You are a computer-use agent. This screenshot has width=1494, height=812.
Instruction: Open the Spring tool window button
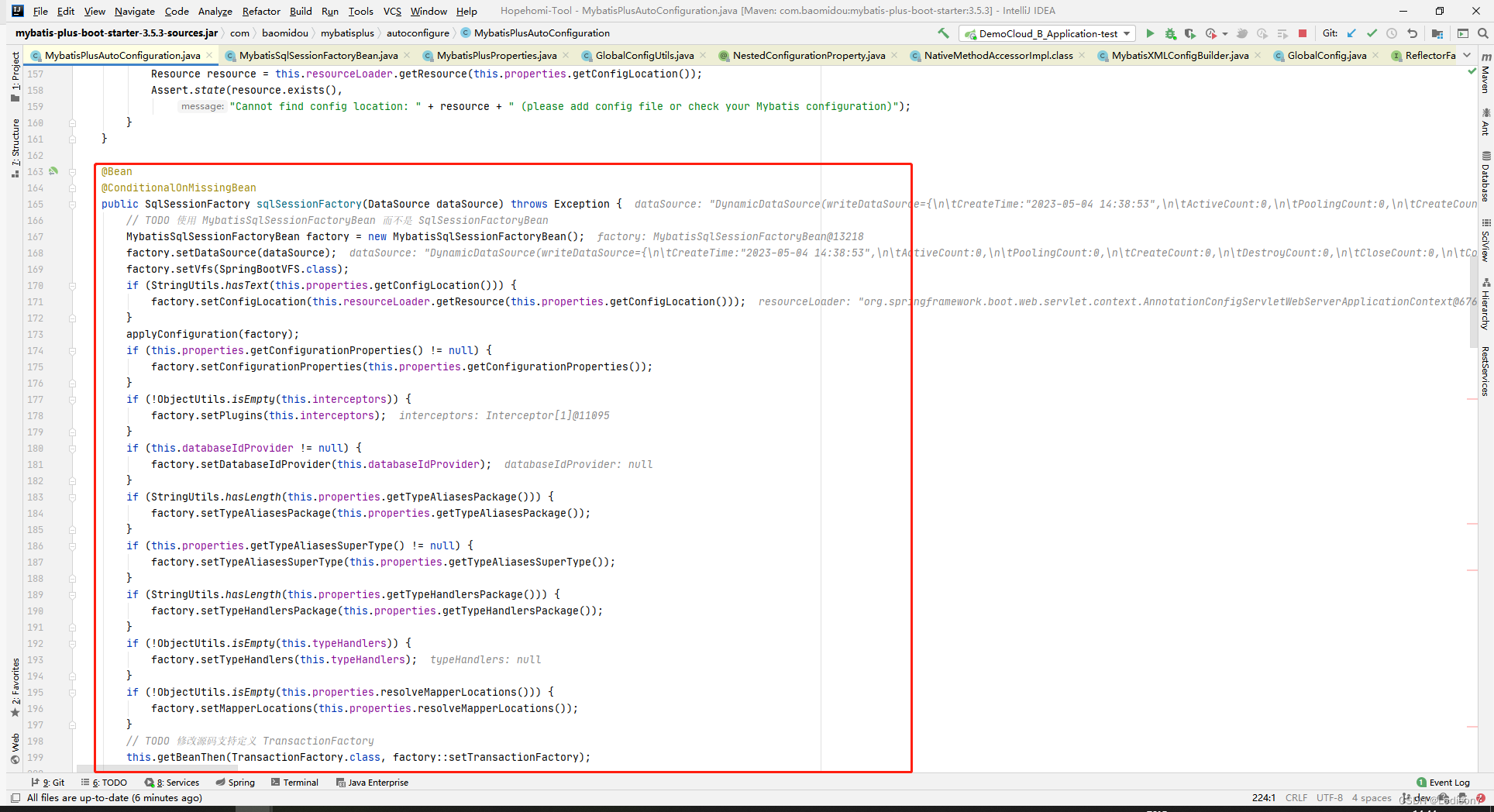(236, 783)
